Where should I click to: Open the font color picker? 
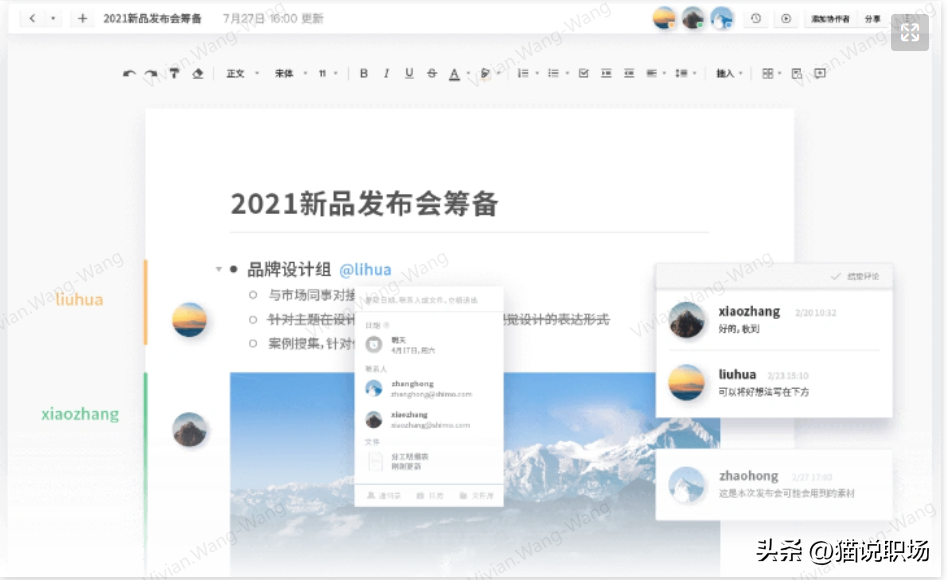455,74
